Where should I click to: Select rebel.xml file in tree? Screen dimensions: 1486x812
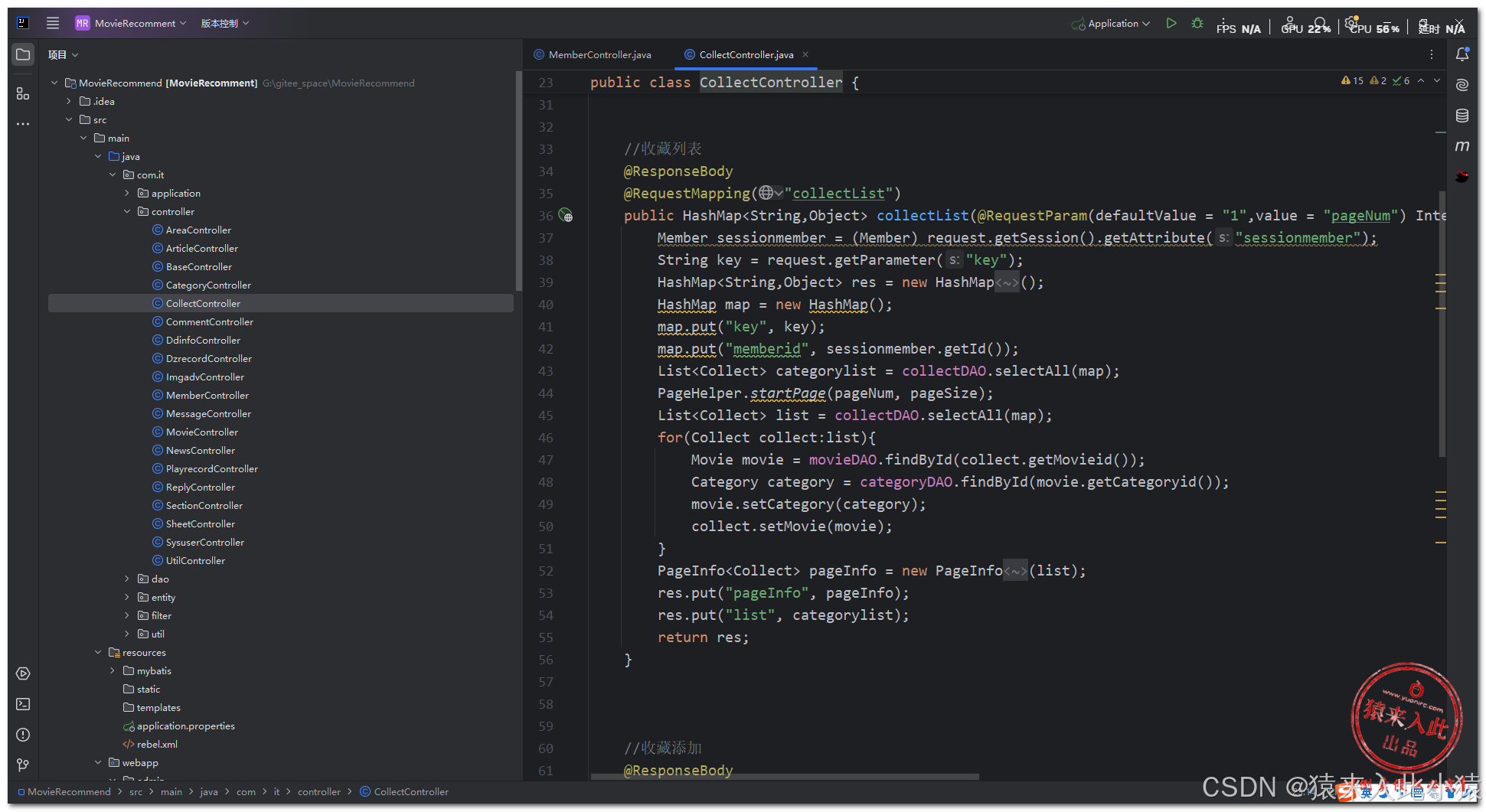click(157, 744)
